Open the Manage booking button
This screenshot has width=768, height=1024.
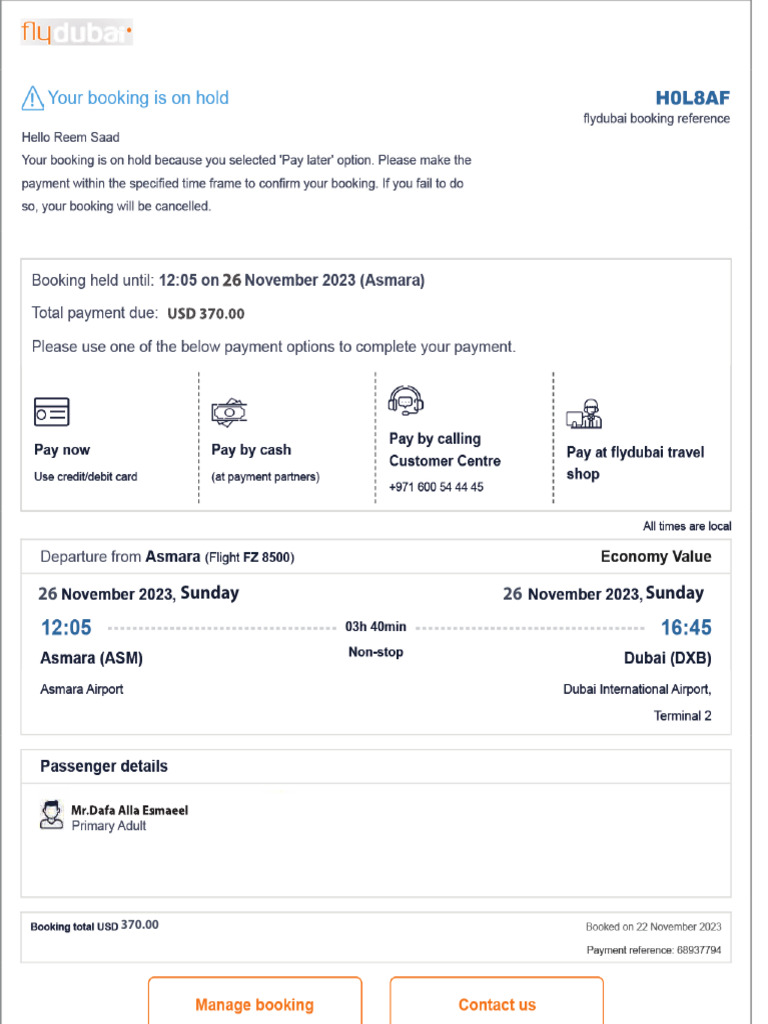click(x=255, y=1002)
